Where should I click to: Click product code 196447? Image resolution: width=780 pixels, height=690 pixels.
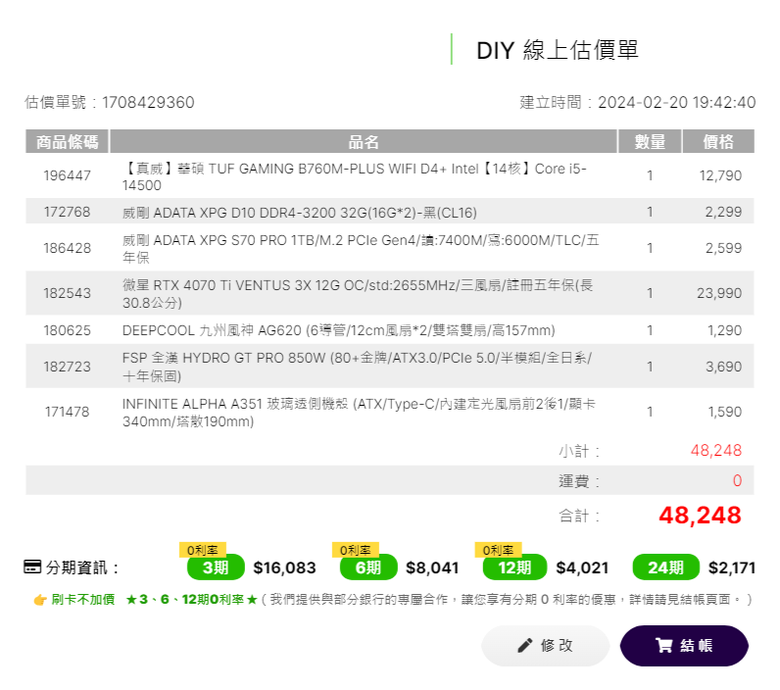tap(67, 176)
